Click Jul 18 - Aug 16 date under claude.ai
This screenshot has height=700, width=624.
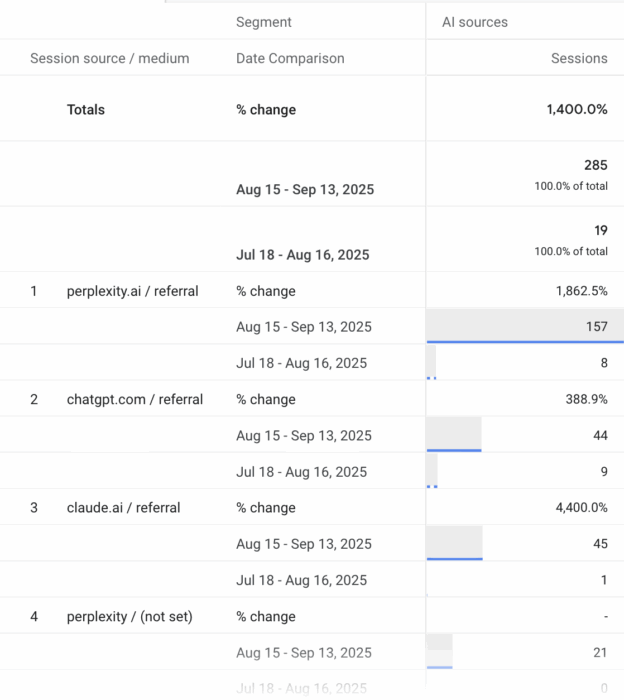[301, 580]
